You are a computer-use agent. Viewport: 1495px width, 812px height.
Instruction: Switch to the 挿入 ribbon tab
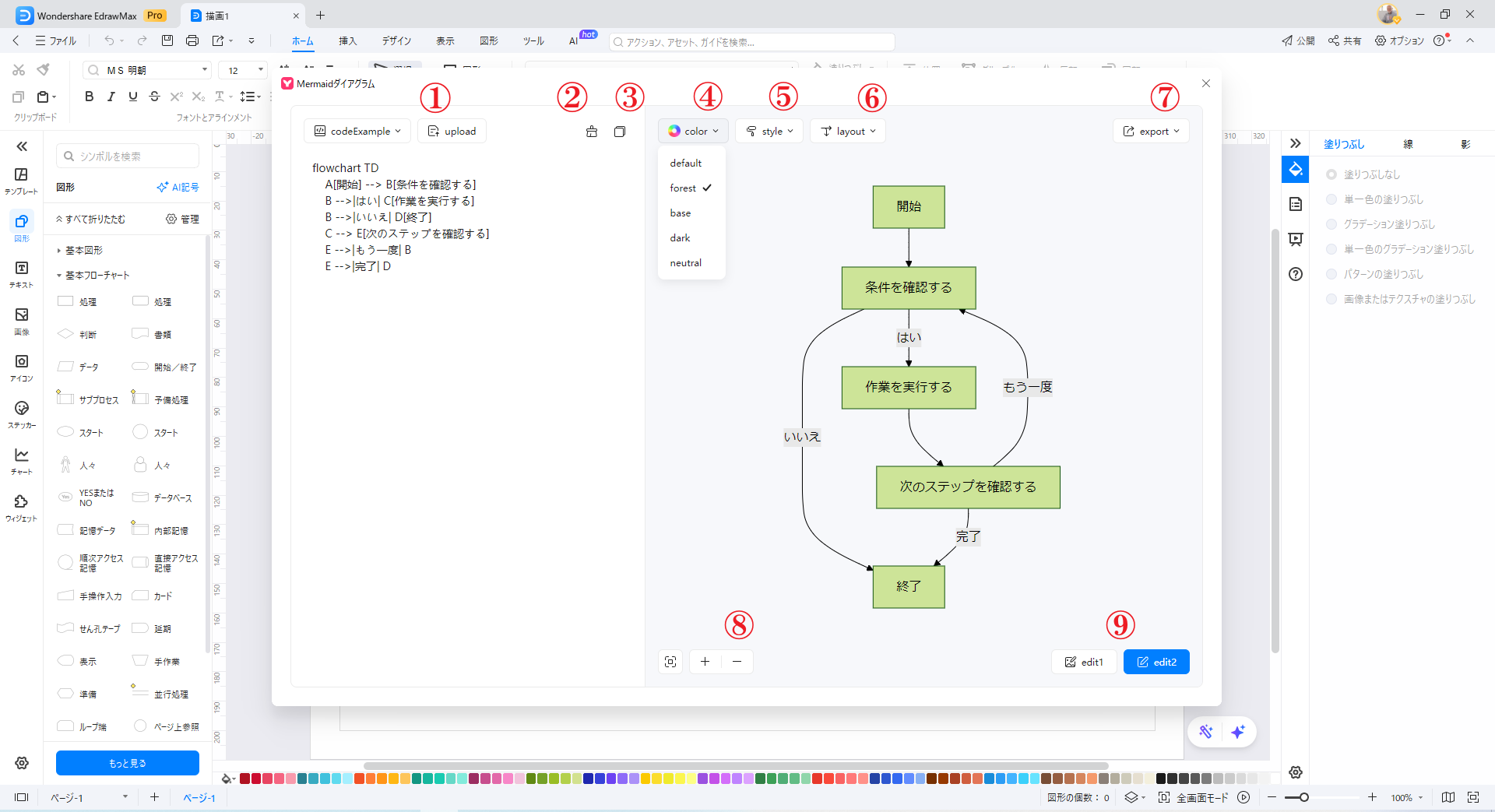pyautogui.click(x=347, y=41)
